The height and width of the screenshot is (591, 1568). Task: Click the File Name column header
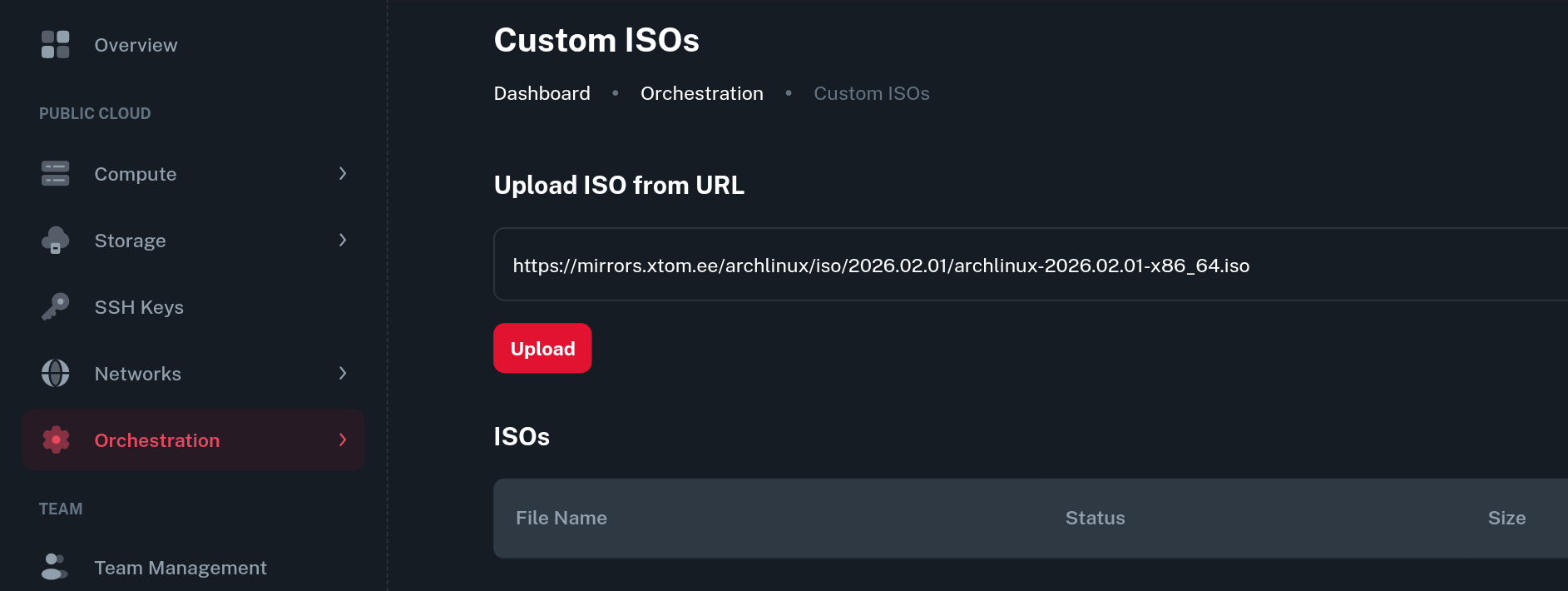coord(561,518)
